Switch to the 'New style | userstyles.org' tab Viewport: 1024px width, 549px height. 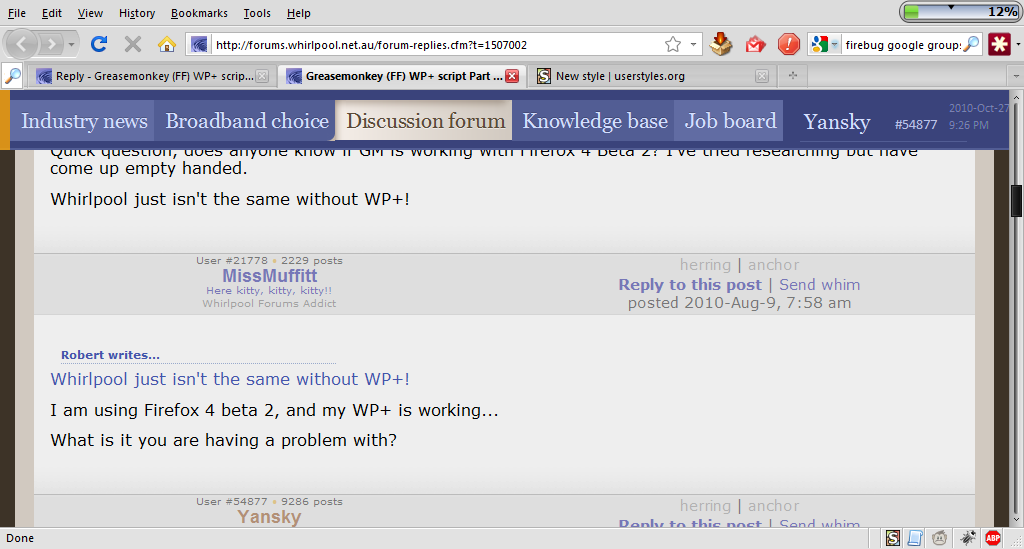tap(652, 76)
